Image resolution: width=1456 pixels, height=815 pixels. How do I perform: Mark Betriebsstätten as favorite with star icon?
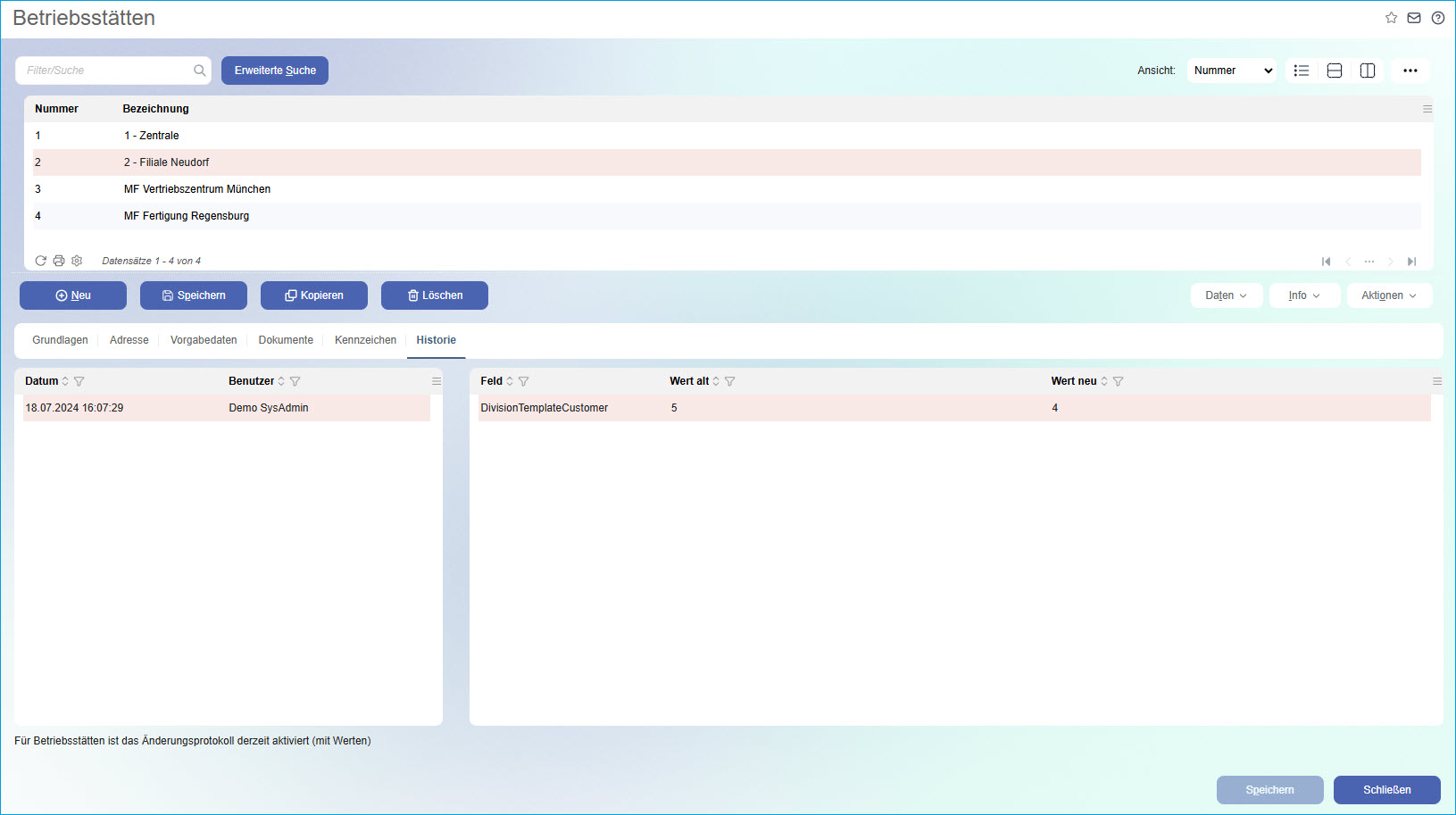(1390, 17)
